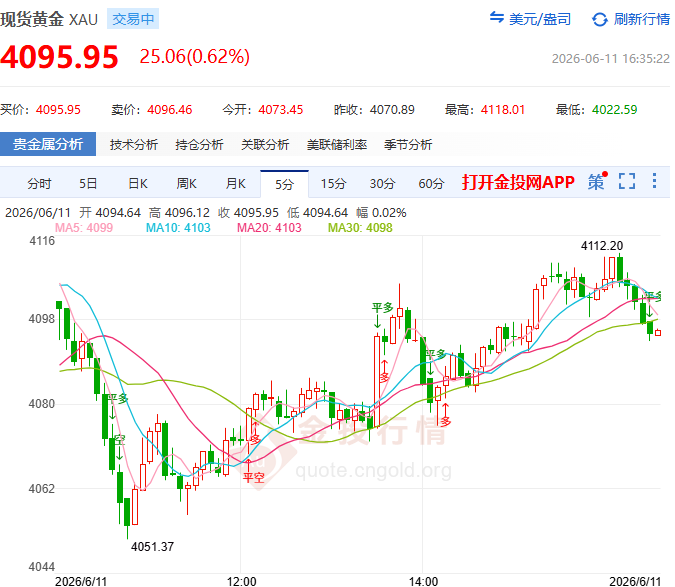Image resolution: width=675 pixels, height=587 pixels.
Task: Click the 现货黄金 XAU title
Action: click(49, 19)
